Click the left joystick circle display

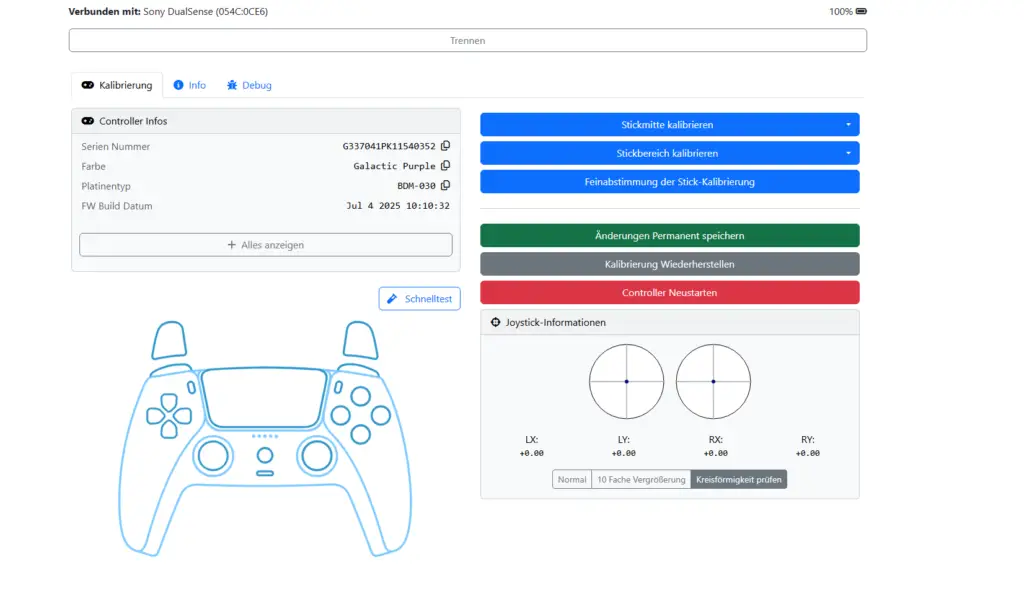[x=626, y=381]
